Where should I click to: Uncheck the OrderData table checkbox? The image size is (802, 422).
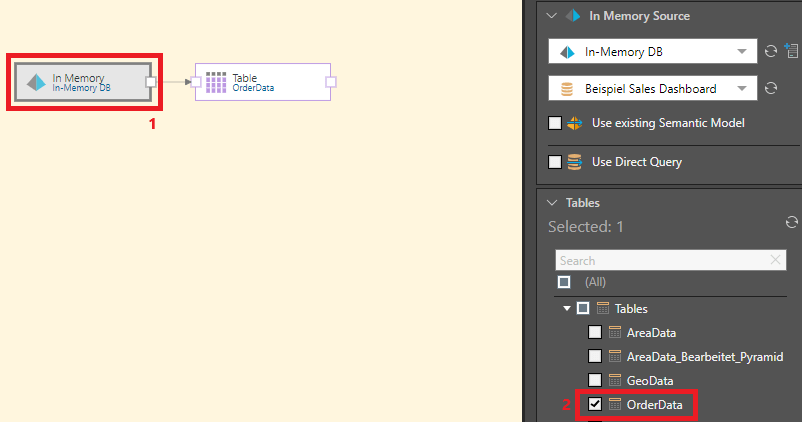click(595, 405)
